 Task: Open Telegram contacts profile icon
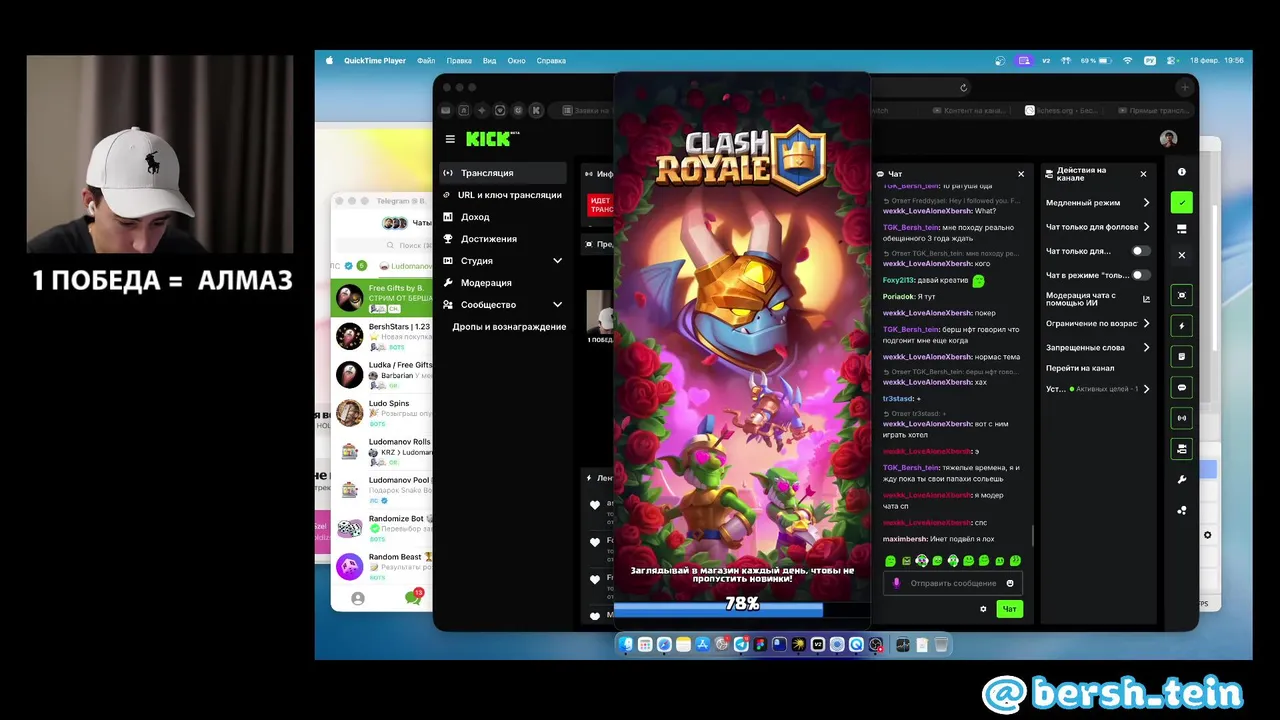358,598
